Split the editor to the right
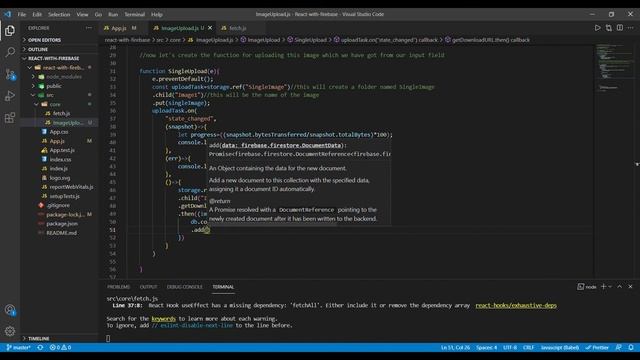 (x=620, y=28)
